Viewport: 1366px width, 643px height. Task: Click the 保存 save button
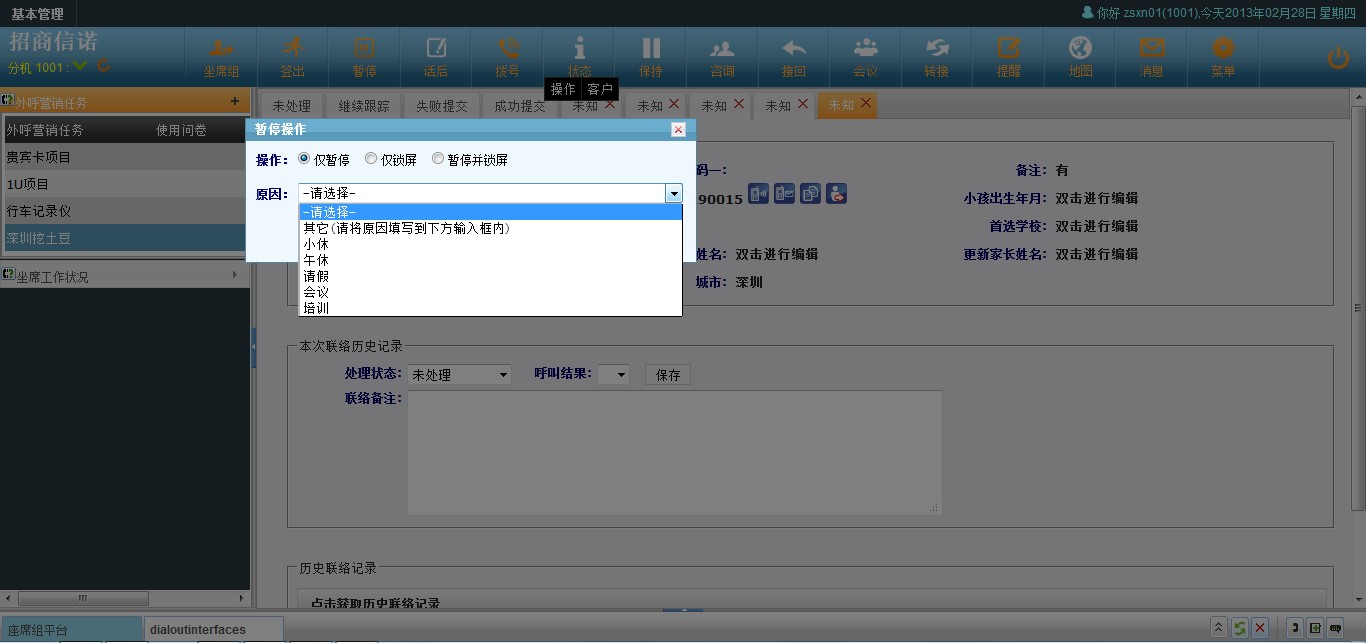668,375
